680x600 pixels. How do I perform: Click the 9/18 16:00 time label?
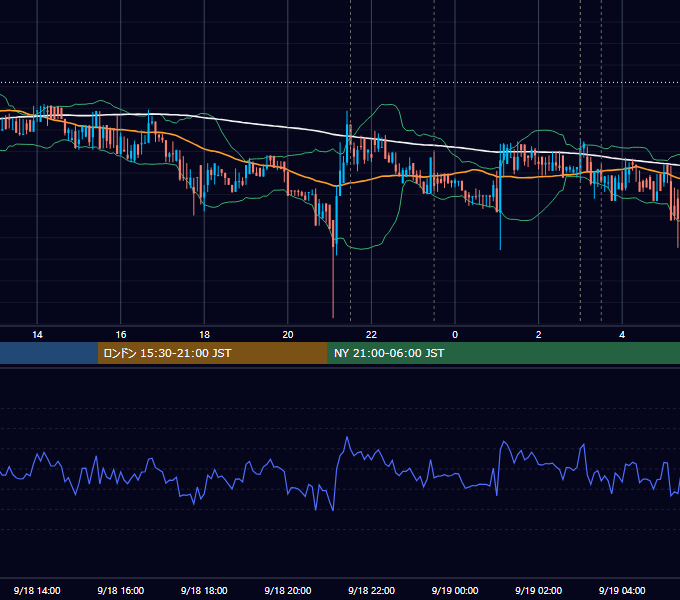121,590
